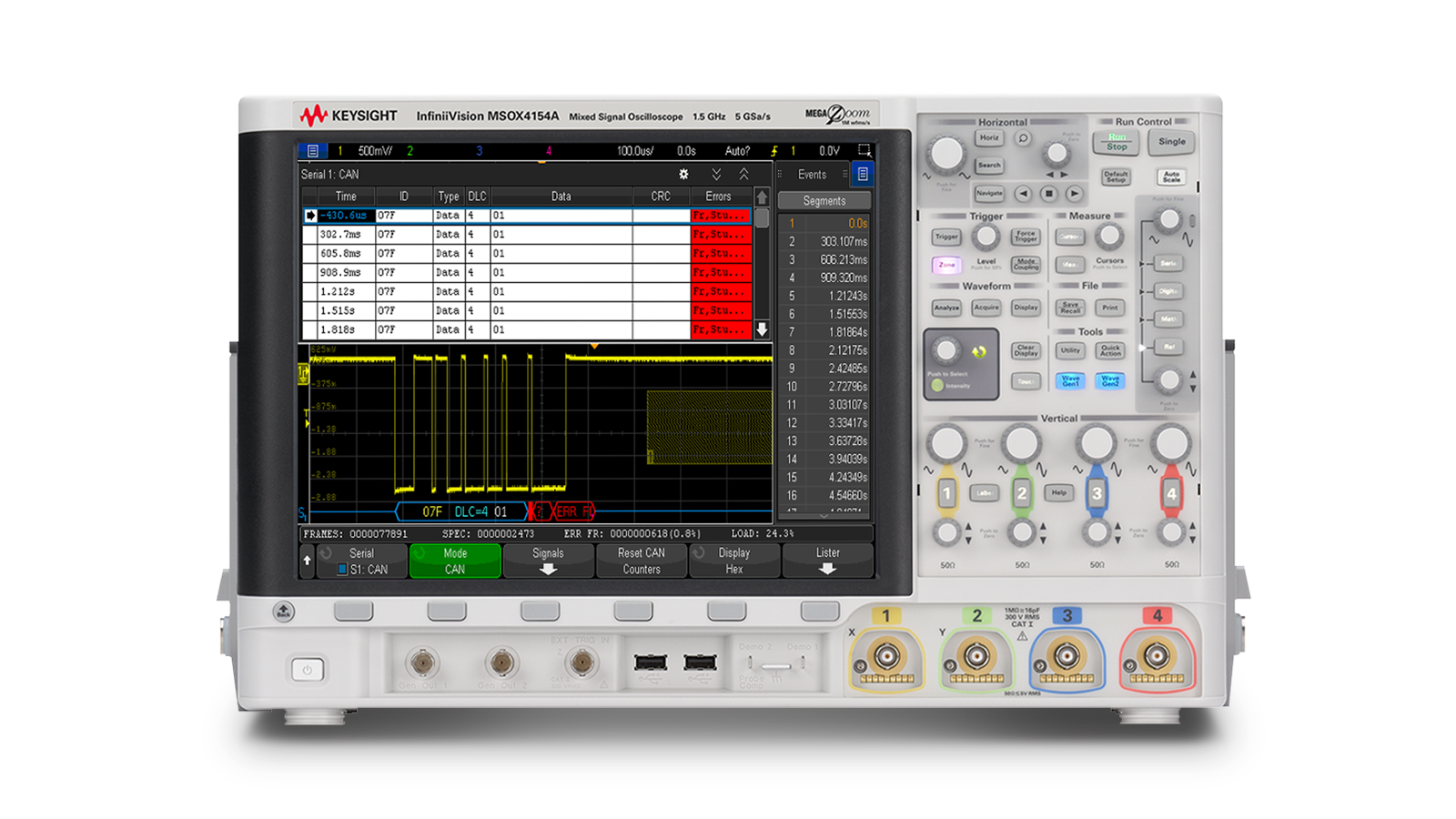Screen dimensions: 1456x819
Task: Click the Trigger Level knob
Action: click(986, 238)
